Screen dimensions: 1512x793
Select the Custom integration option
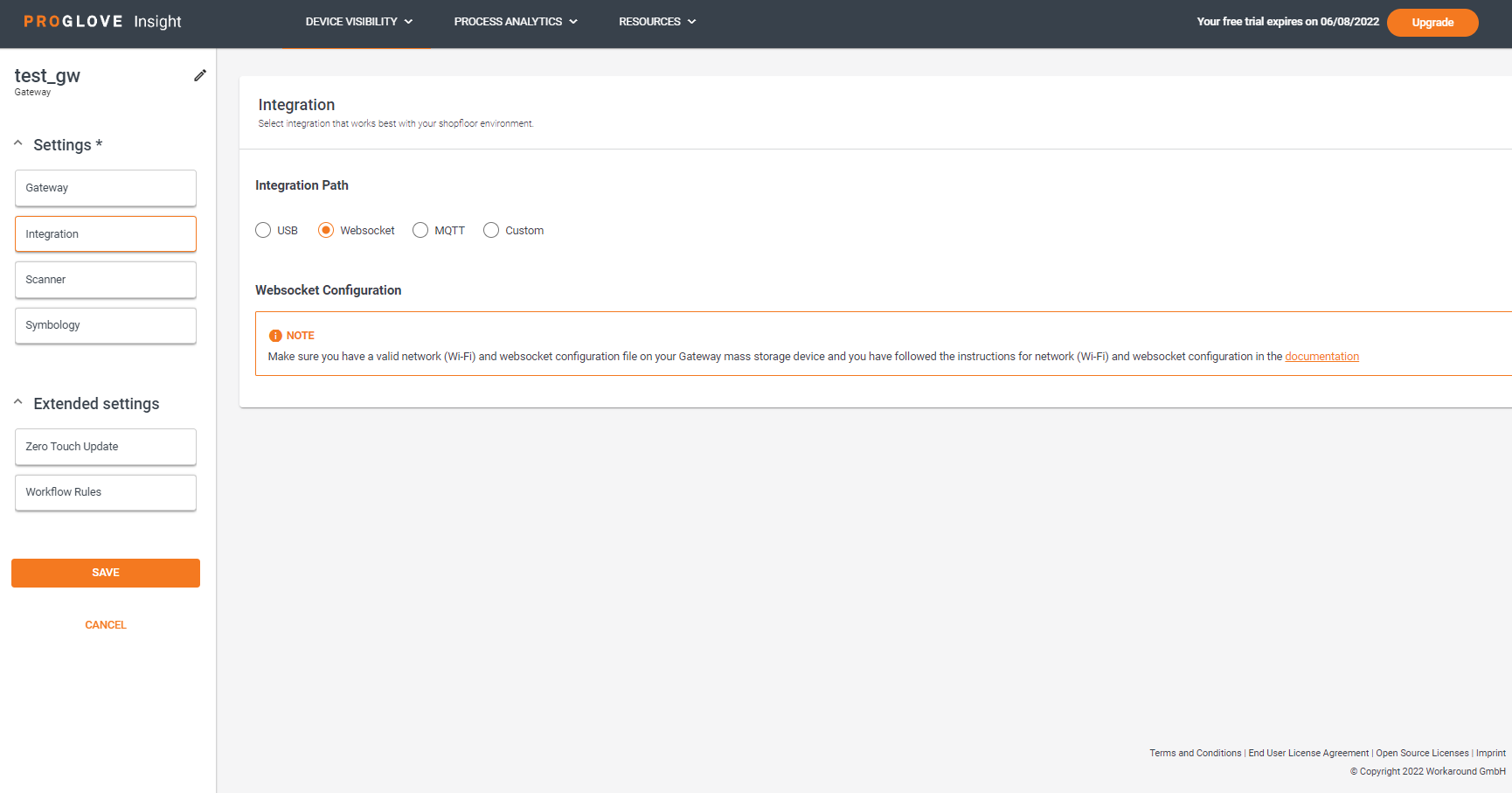tap(491, 230)
